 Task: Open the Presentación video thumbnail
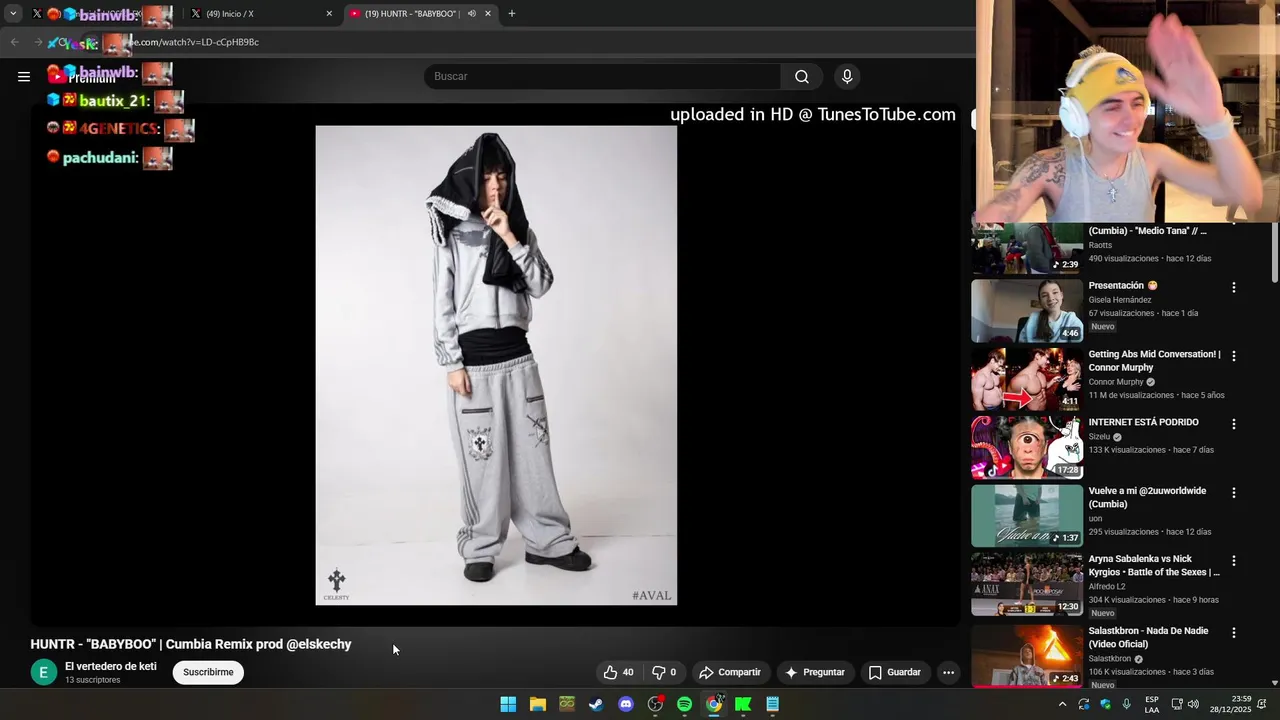point(1027,311)
